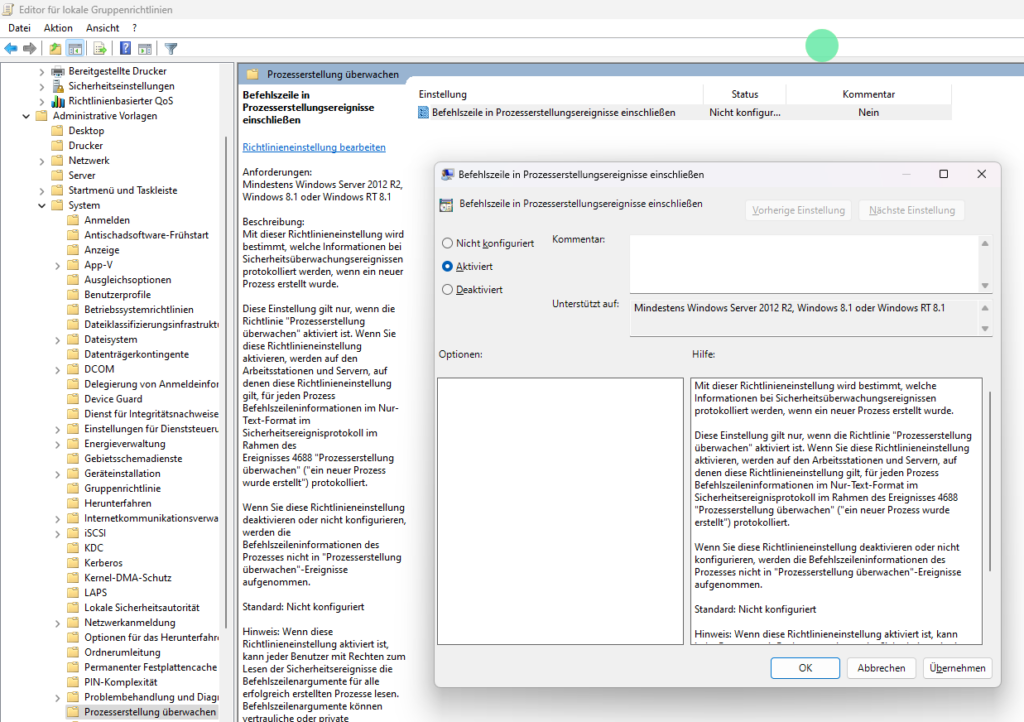1024x722 pixels.
Task: Expand the 'Sicherheitseinstellungen' tree node
Action: [42, 86]
